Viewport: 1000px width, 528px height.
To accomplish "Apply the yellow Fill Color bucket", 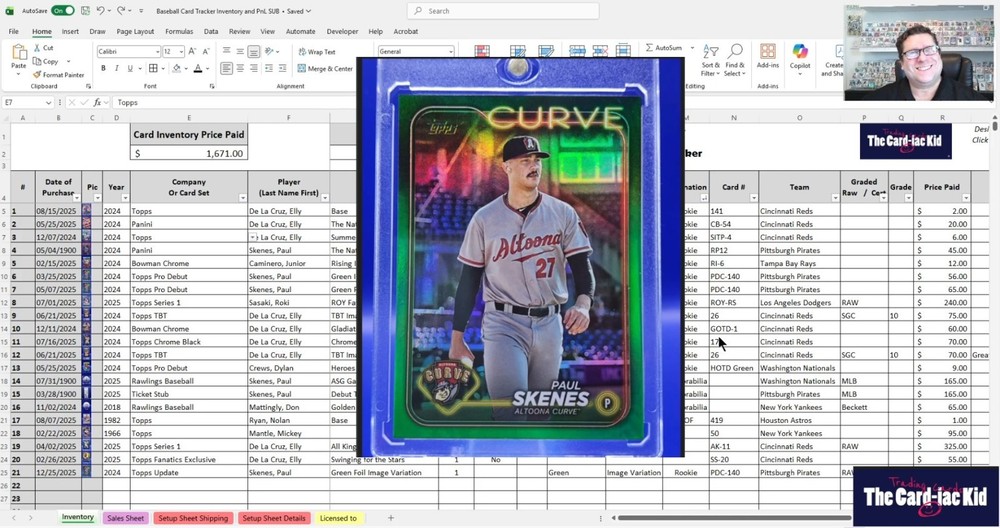I will click(x=176, y=68).
